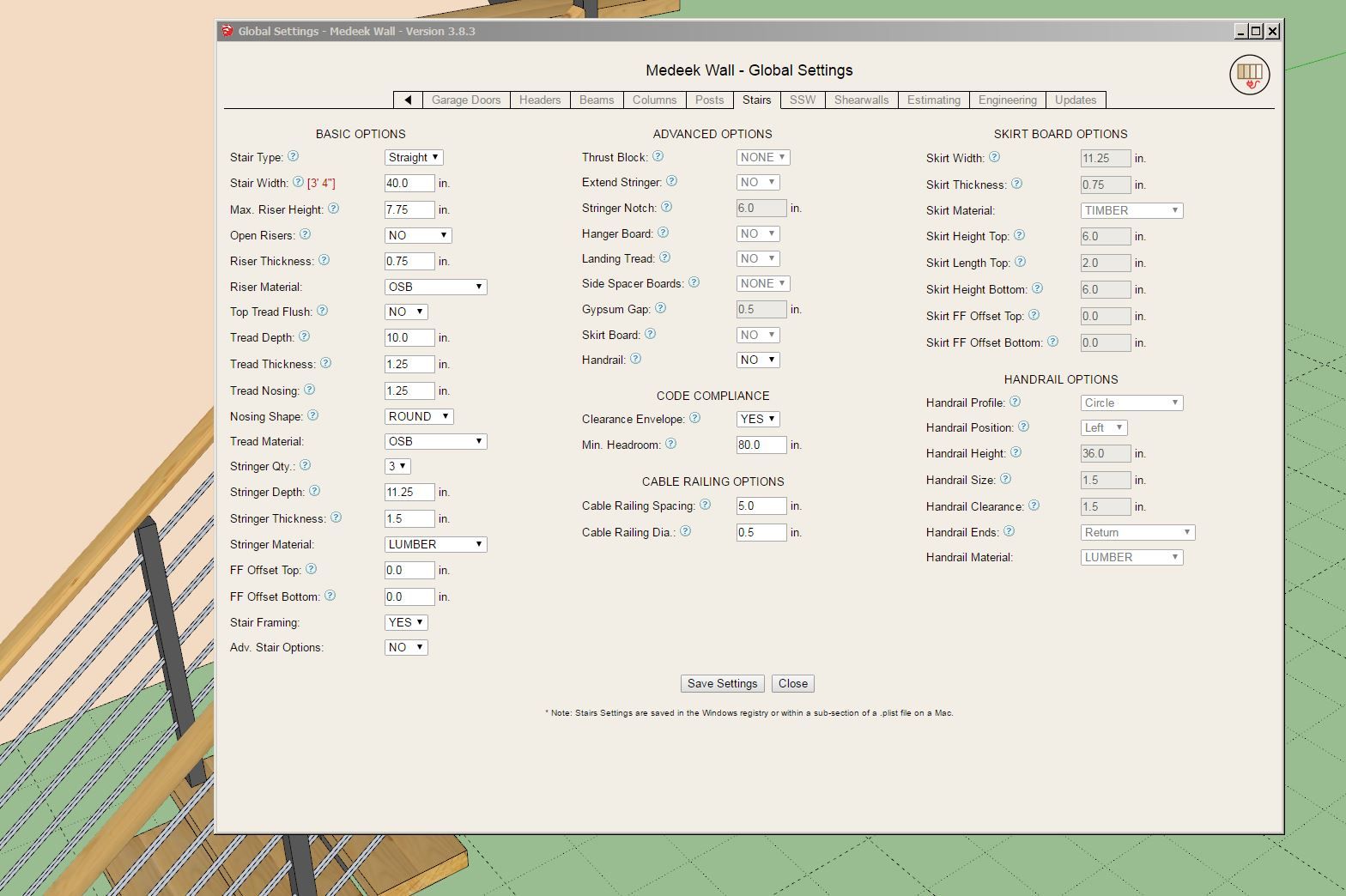Viewport: 1346px width, 896px height.
Task: Open the Columns tab
Action: click(654, 100)
